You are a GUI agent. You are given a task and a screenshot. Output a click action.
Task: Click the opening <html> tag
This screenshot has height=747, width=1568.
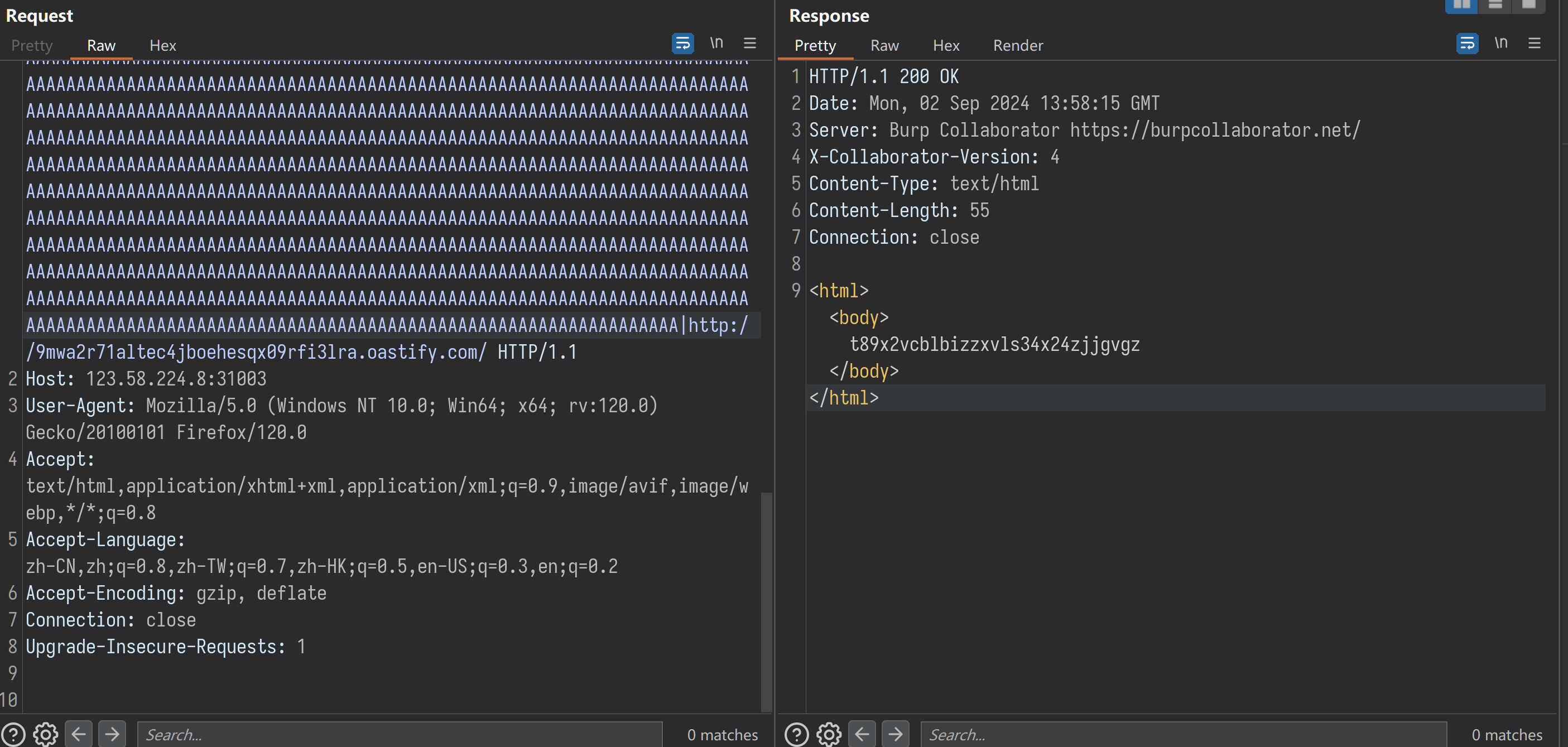pyautogui.click(x=839, y=291)
